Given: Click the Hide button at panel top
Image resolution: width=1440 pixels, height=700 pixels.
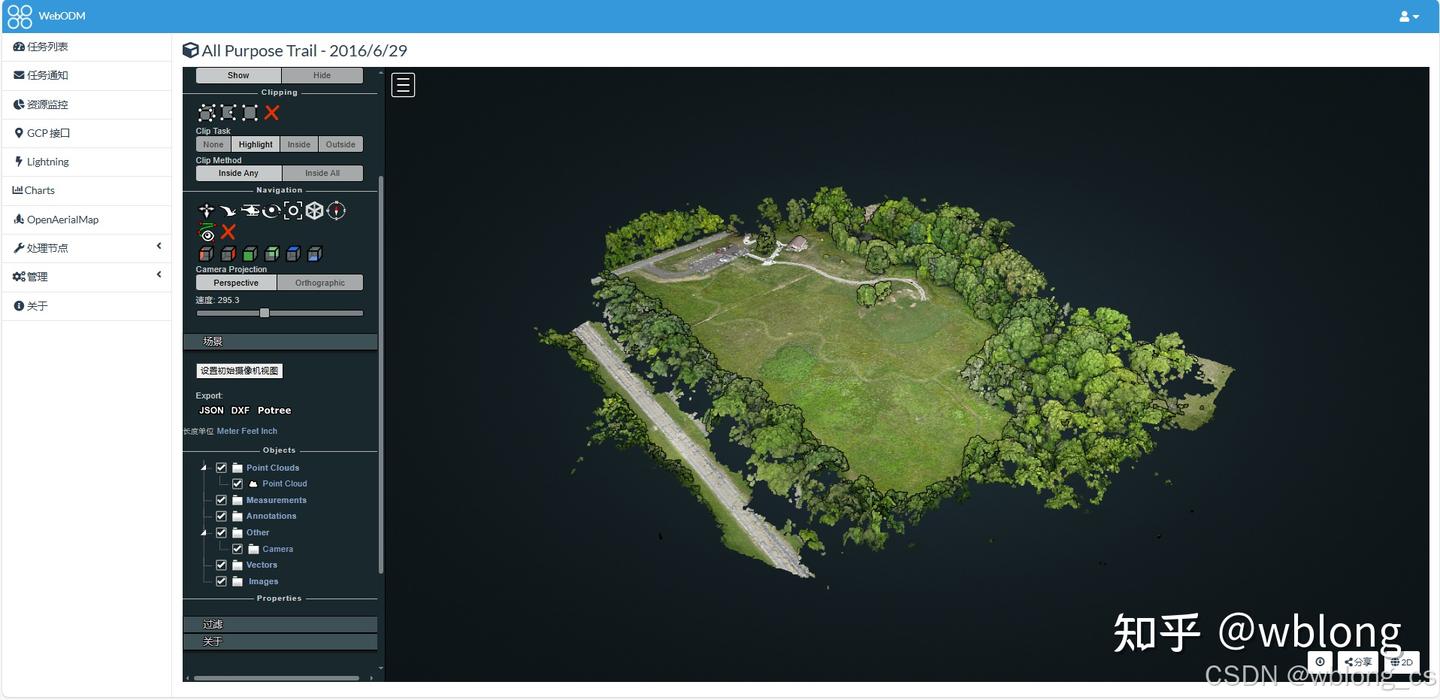Looking at the screenshot, I should point(321,75).
